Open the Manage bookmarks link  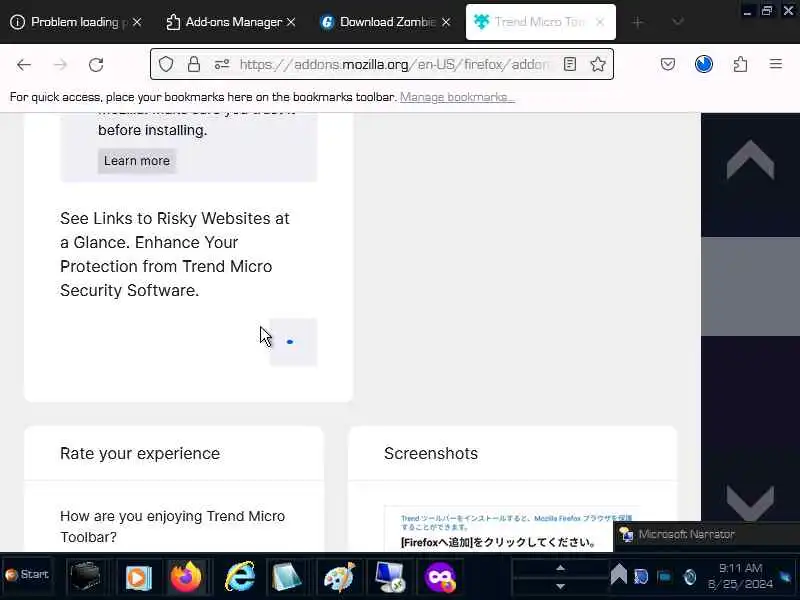click(457, 97)
